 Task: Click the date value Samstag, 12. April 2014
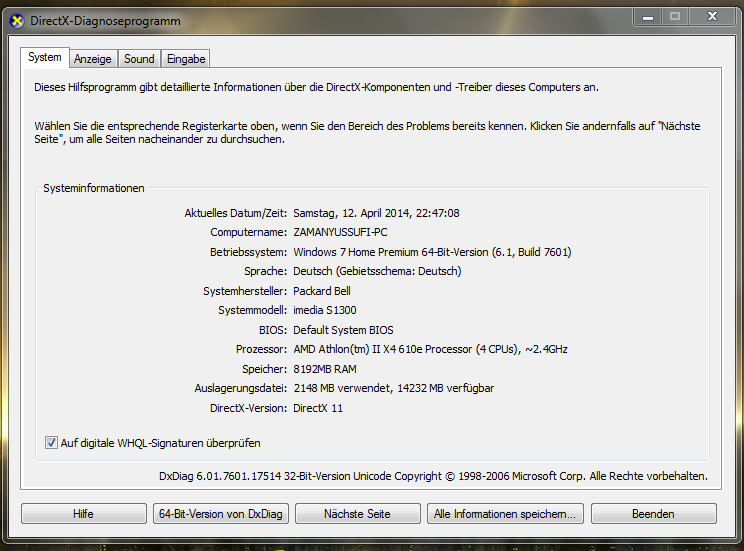pos(376,213)
